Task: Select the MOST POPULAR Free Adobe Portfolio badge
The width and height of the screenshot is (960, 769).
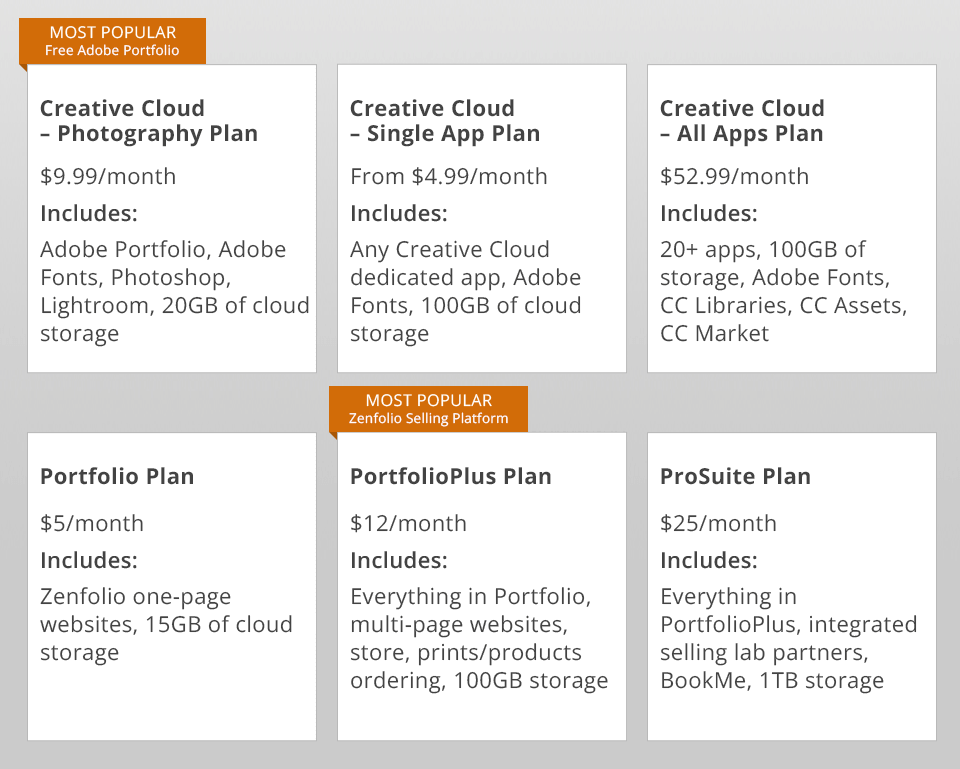Action: point(112,41)
